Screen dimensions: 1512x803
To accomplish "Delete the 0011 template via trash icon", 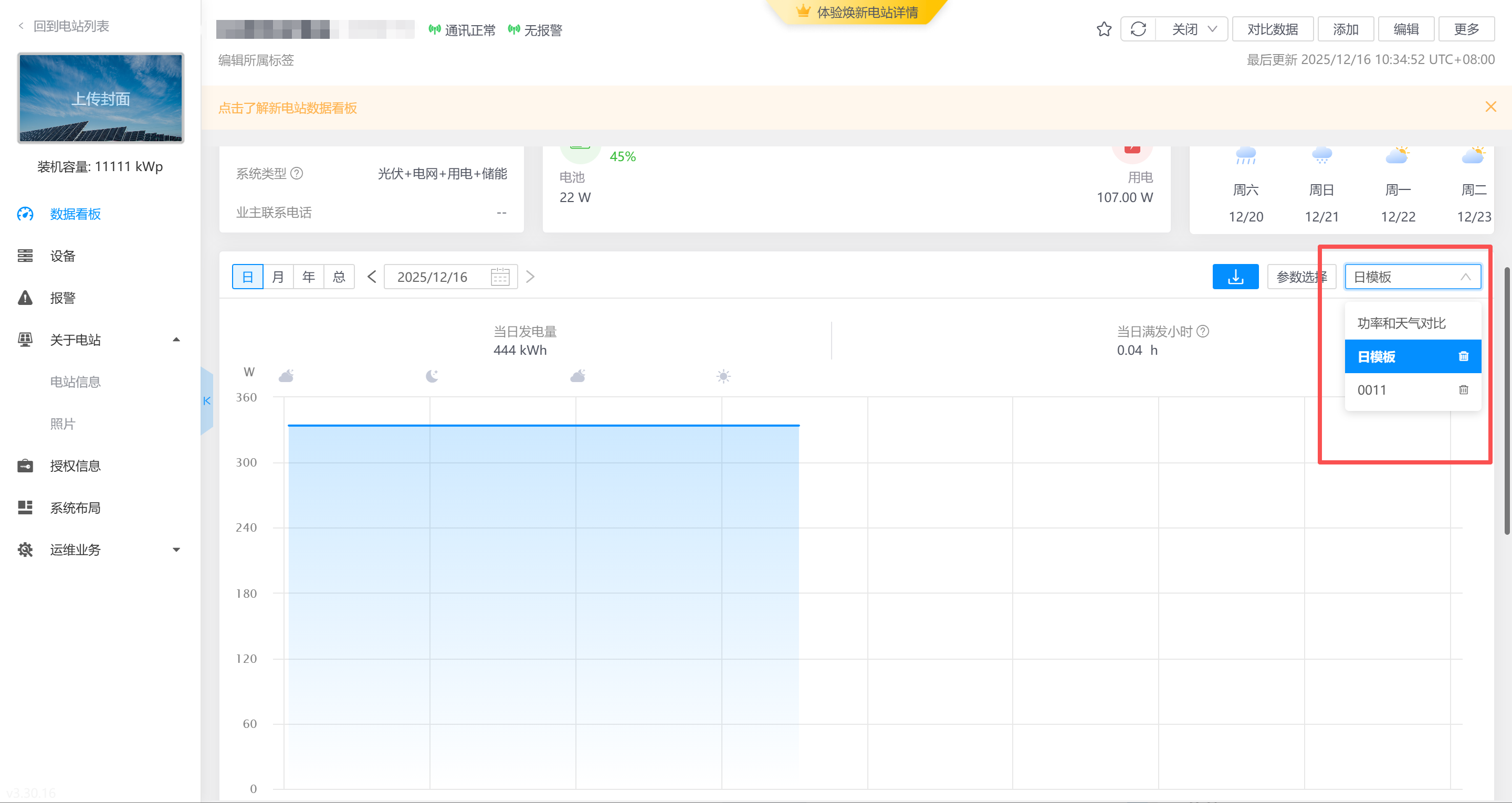I will (x=1463, y=390).
